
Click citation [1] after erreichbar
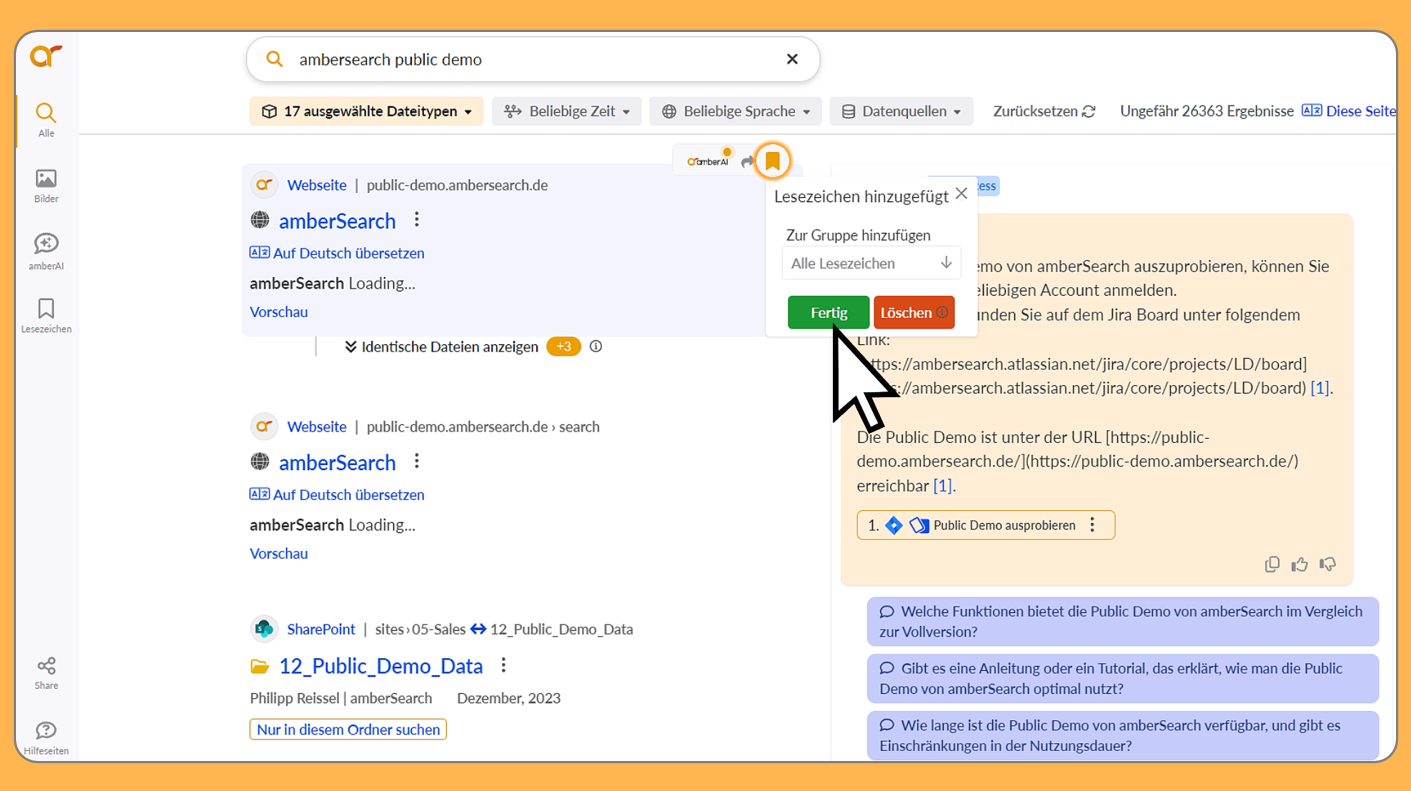[x=943, y=486]
